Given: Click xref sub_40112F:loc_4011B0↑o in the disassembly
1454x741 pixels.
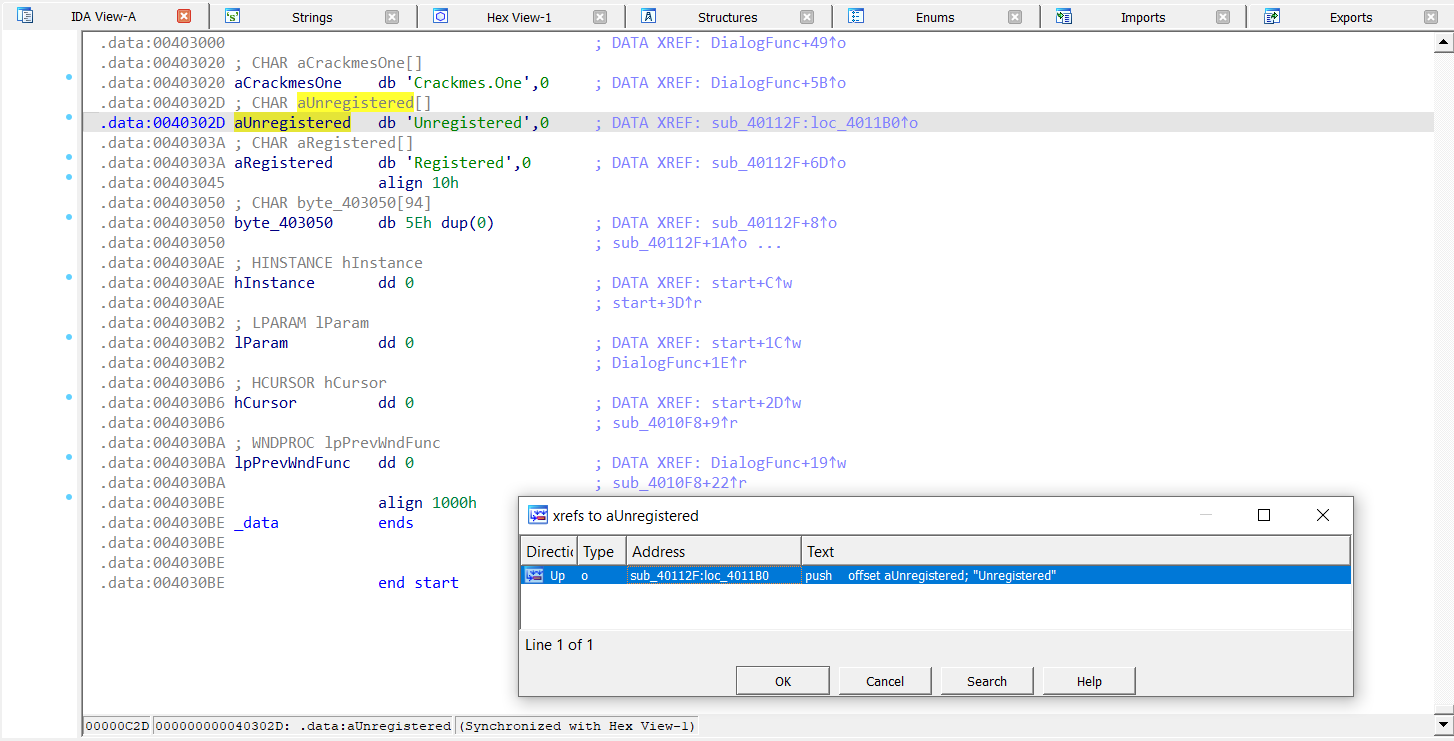Looking at the screenshot, I should click(x=815, y=123).
